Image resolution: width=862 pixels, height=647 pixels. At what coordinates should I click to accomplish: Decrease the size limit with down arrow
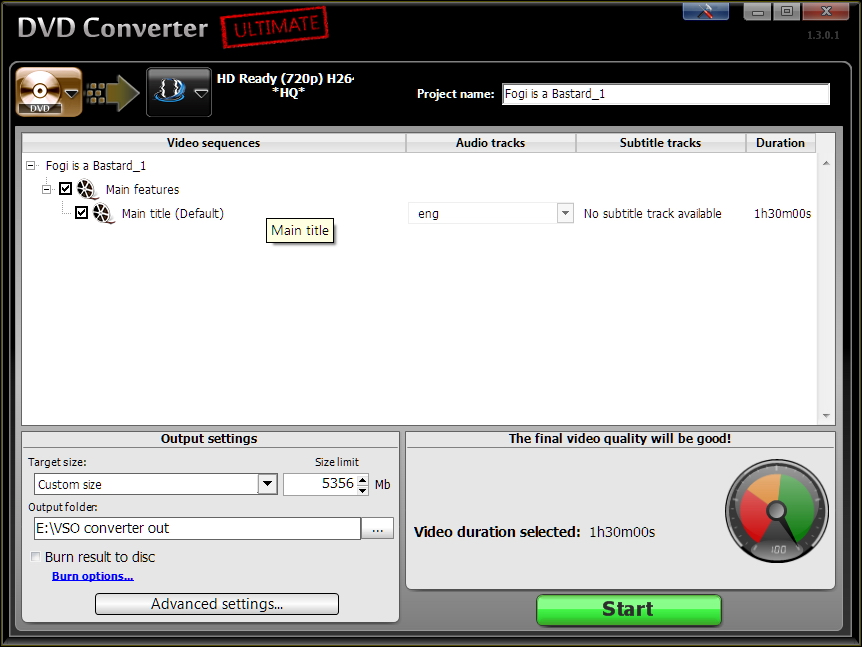click(362, 489)
